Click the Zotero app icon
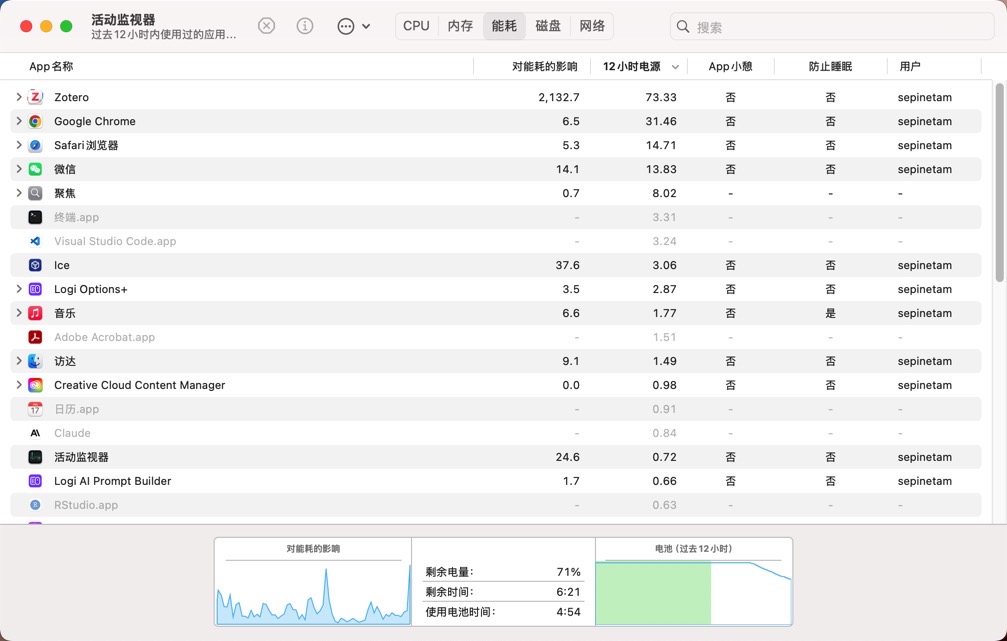This screenshot has width=1007, height=641. 35,97
